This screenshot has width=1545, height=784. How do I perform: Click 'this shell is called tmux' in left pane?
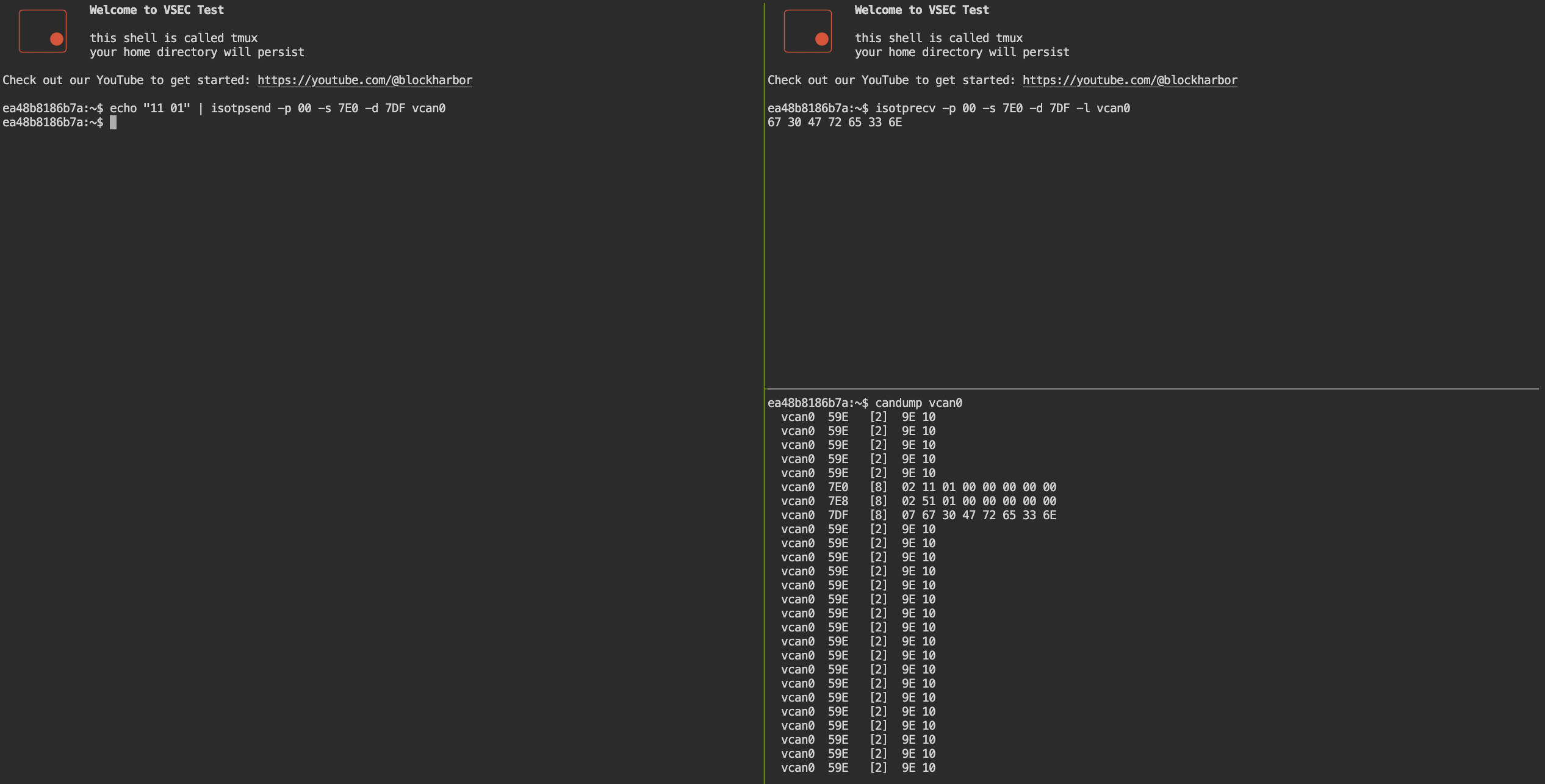click(x=174, y=38)
